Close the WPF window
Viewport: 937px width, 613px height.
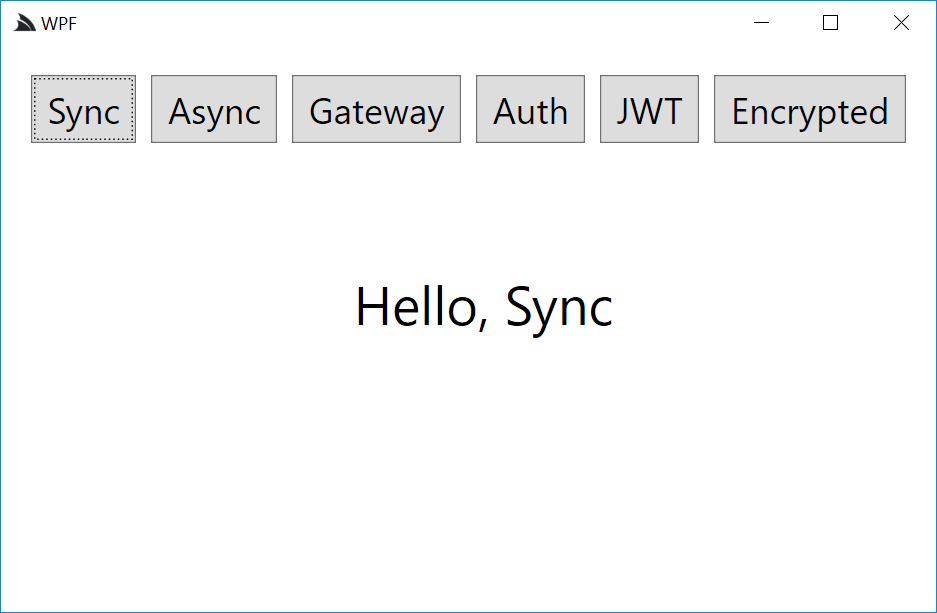click(x=901, y=23)
